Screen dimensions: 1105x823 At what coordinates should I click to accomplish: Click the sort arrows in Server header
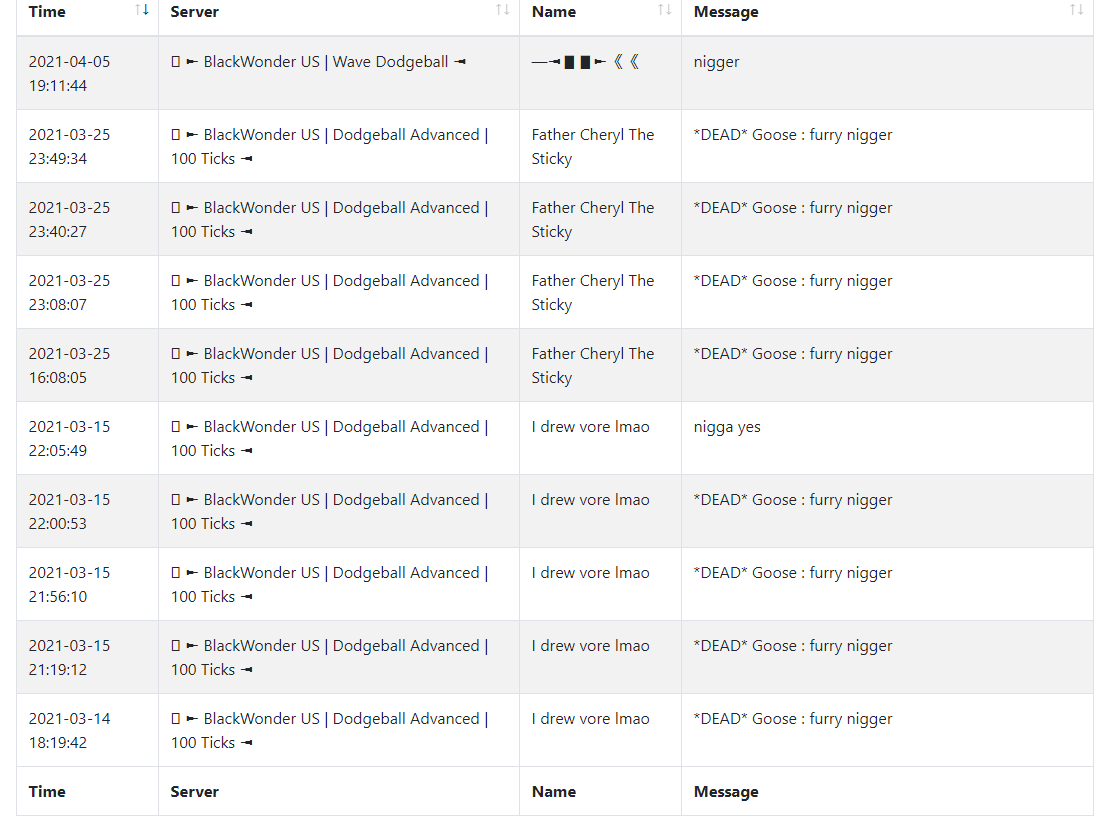(x=502, y=10)
